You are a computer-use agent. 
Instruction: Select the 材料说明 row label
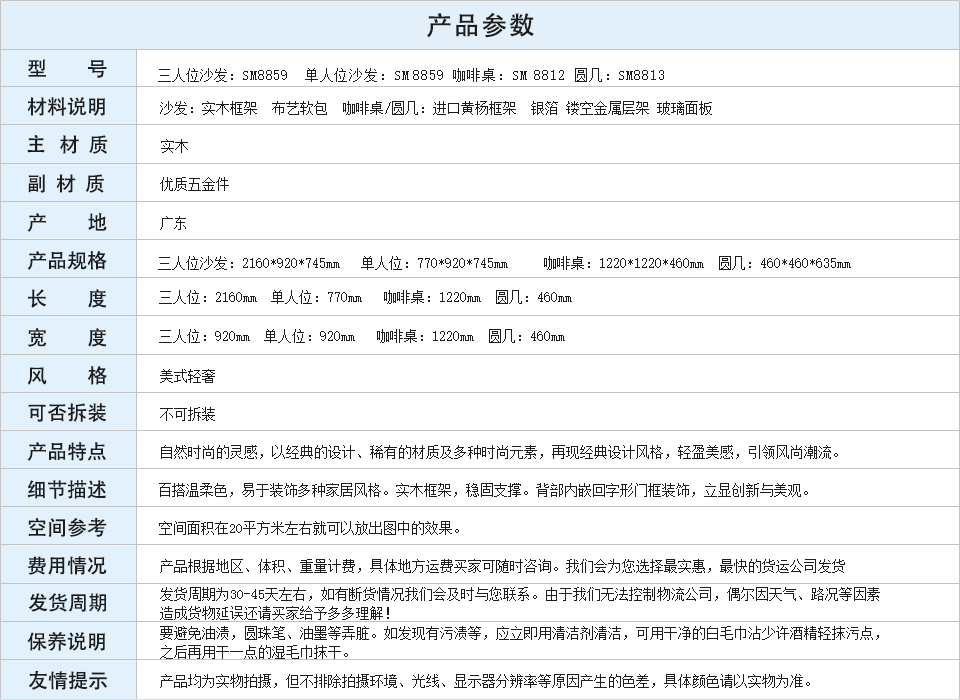67,107
